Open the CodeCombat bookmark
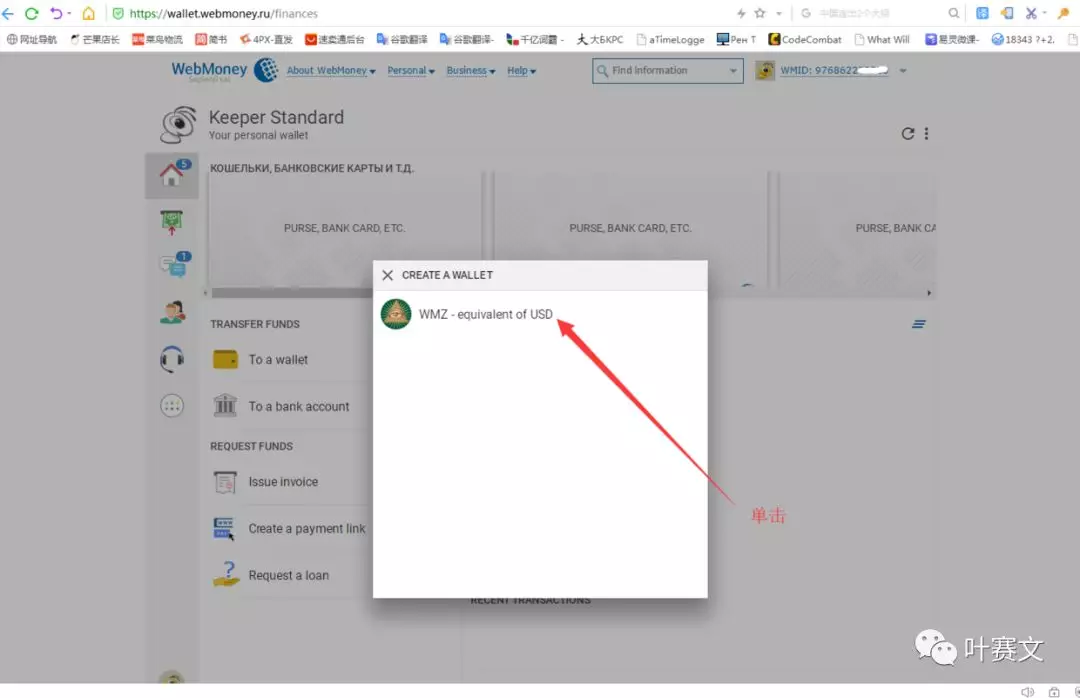1080x698 pixels. tap(804, 39)
